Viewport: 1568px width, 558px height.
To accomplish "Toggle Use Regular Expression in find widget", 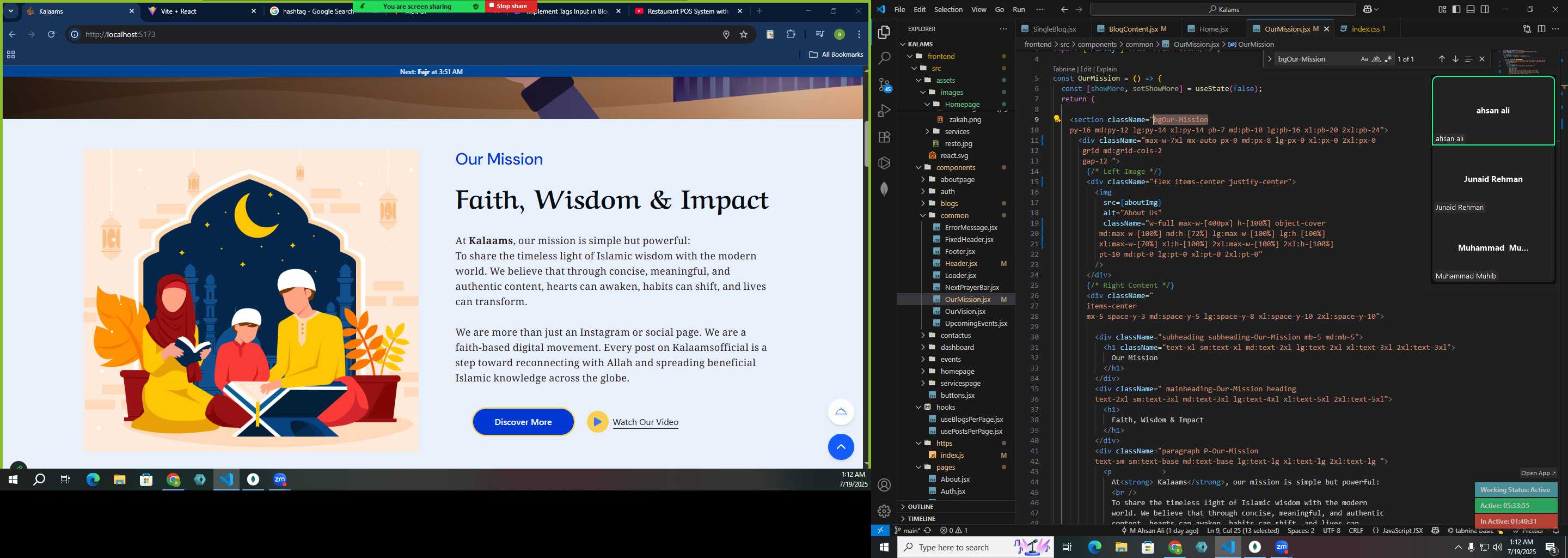I will click(x=1388, y=59).
